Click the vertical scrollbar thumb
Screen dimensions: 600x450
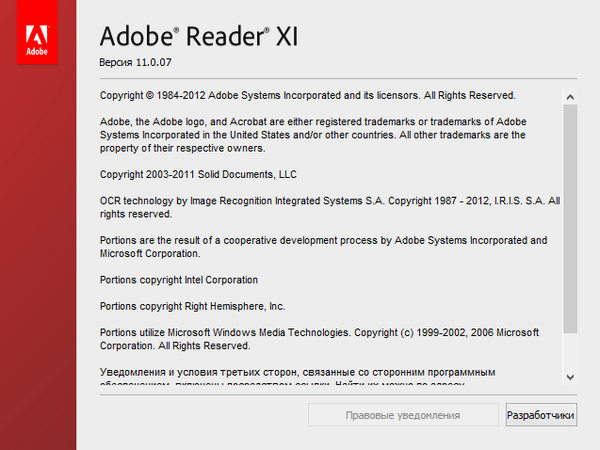[570, 218]
